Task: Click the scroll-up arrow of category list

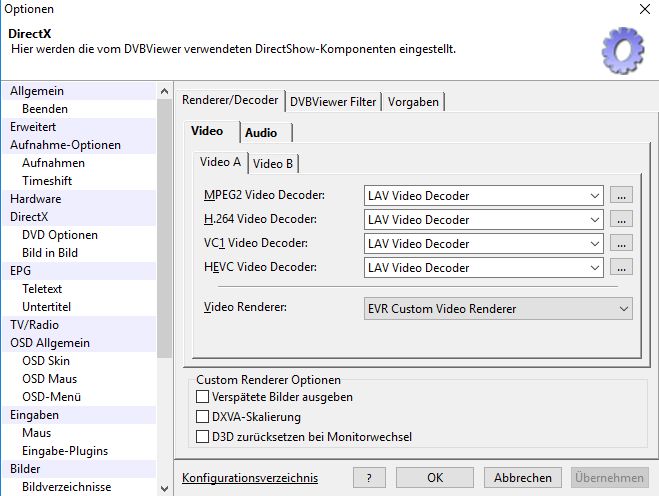Action: click(164, 91)
